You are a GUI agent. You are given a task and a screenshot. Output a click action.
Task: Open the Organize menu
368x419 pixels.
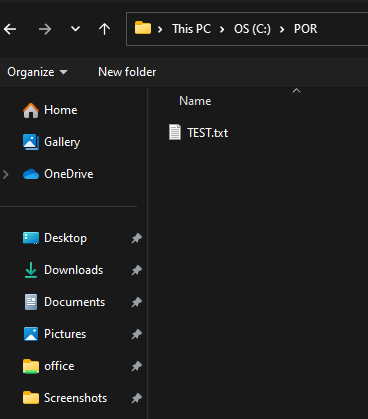[37, 72]
